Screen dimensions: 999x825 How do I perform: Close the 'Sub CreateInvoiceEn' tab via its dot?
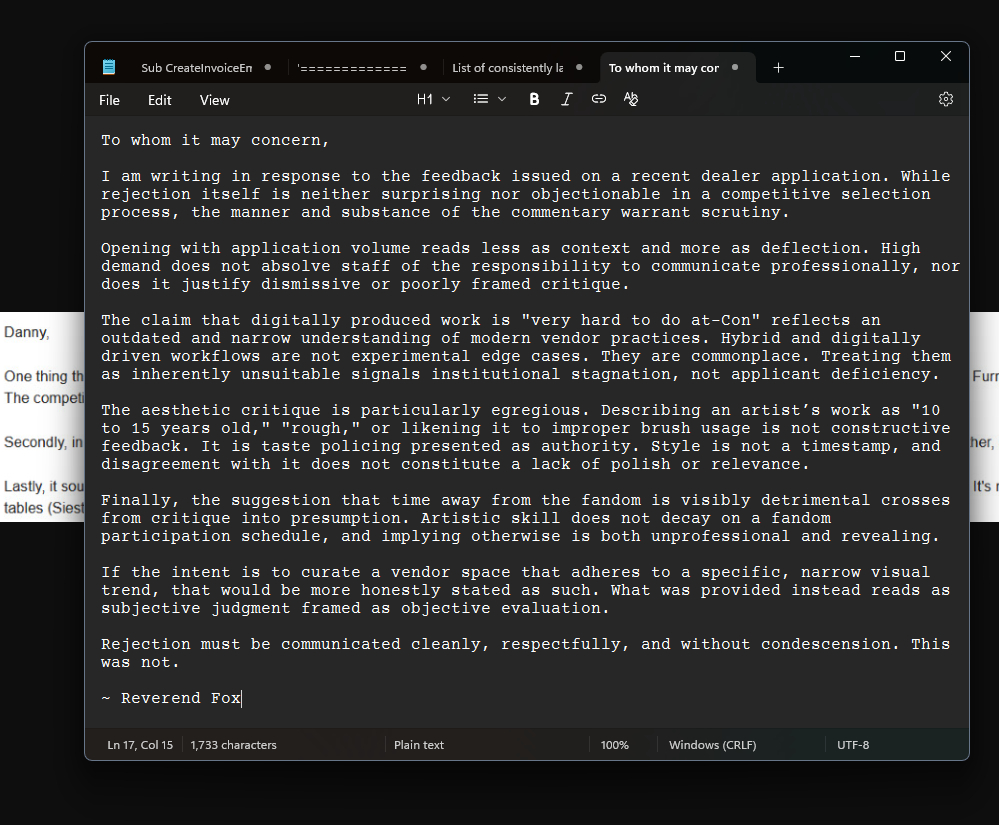pyautogui.click(x=268, y=68)
